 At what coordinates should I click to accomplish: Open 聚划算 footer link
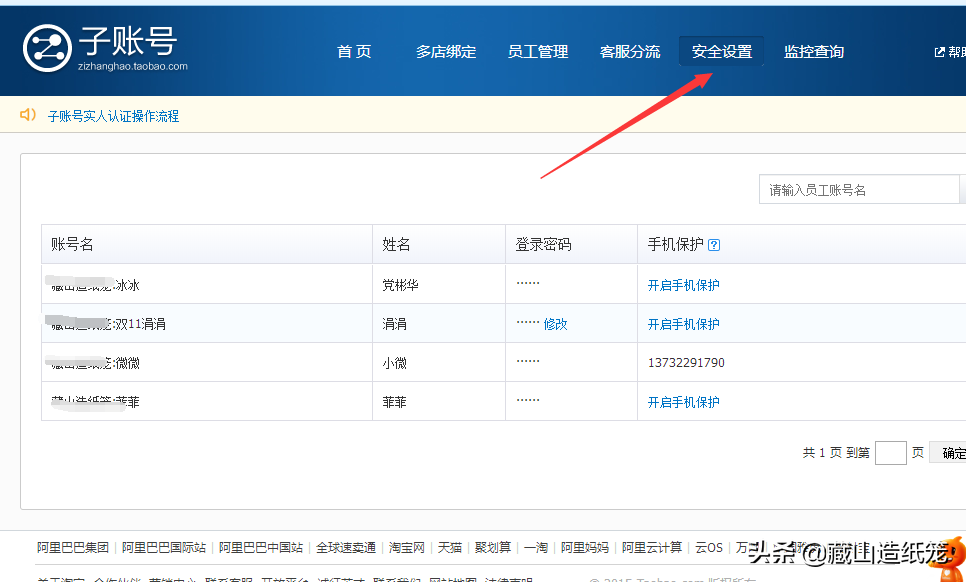[x=493, y=547]
